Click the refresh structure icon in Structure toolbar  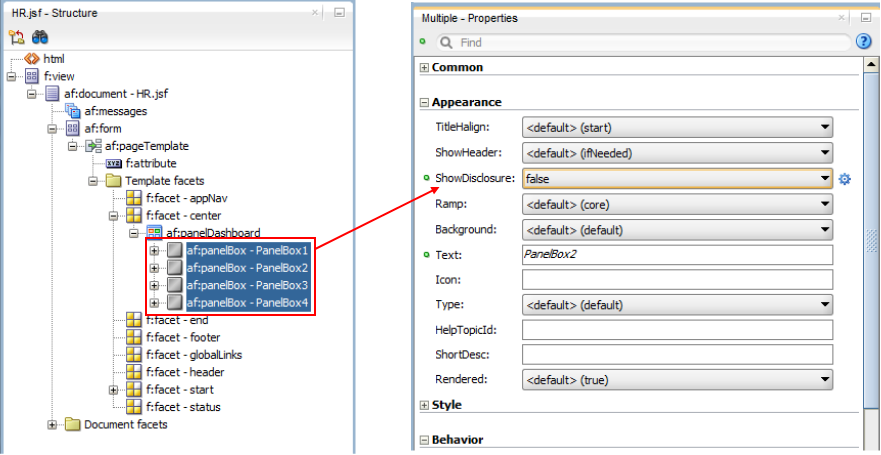[16, 38]
